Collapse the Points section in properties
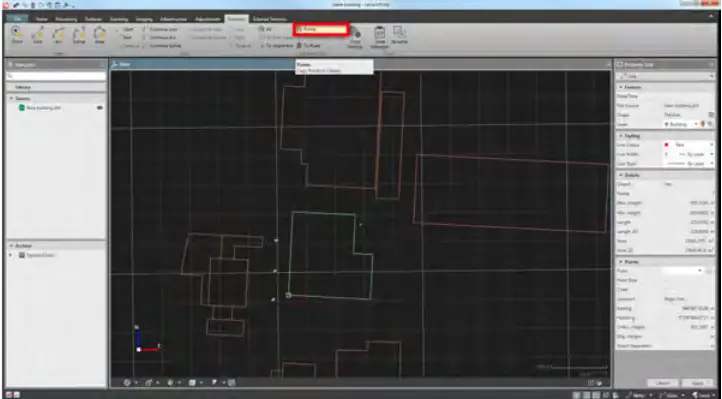 pyautogui.click(x=621, y=261)
